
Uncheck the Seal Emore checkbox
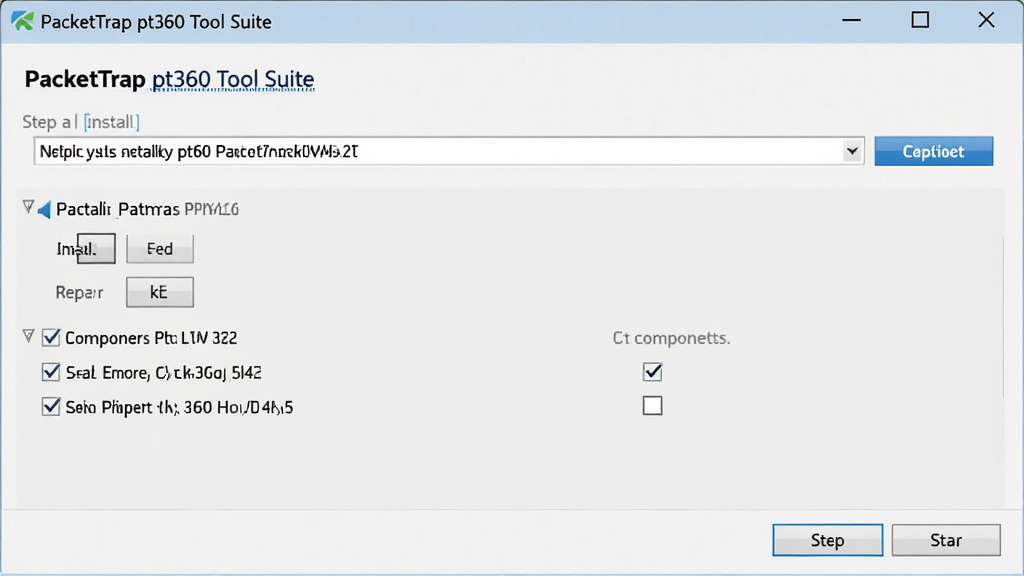51,372
